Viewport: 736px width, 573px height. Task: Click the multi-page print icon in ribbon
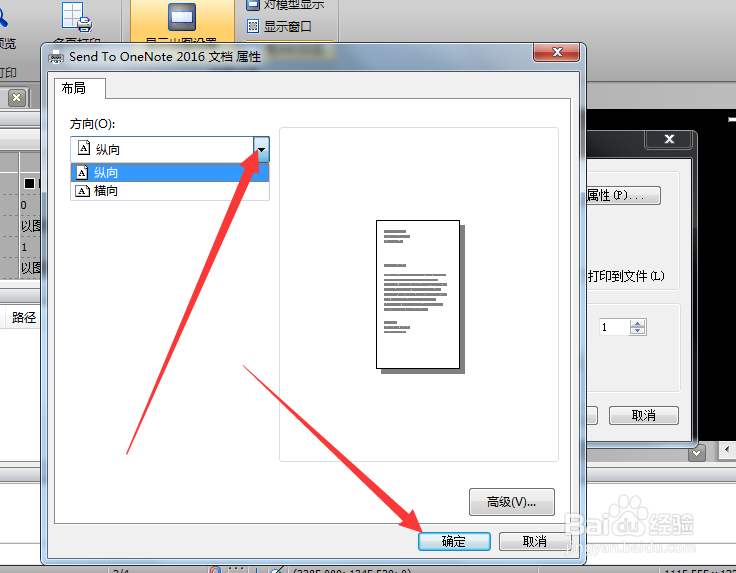[x=77, y=17]
